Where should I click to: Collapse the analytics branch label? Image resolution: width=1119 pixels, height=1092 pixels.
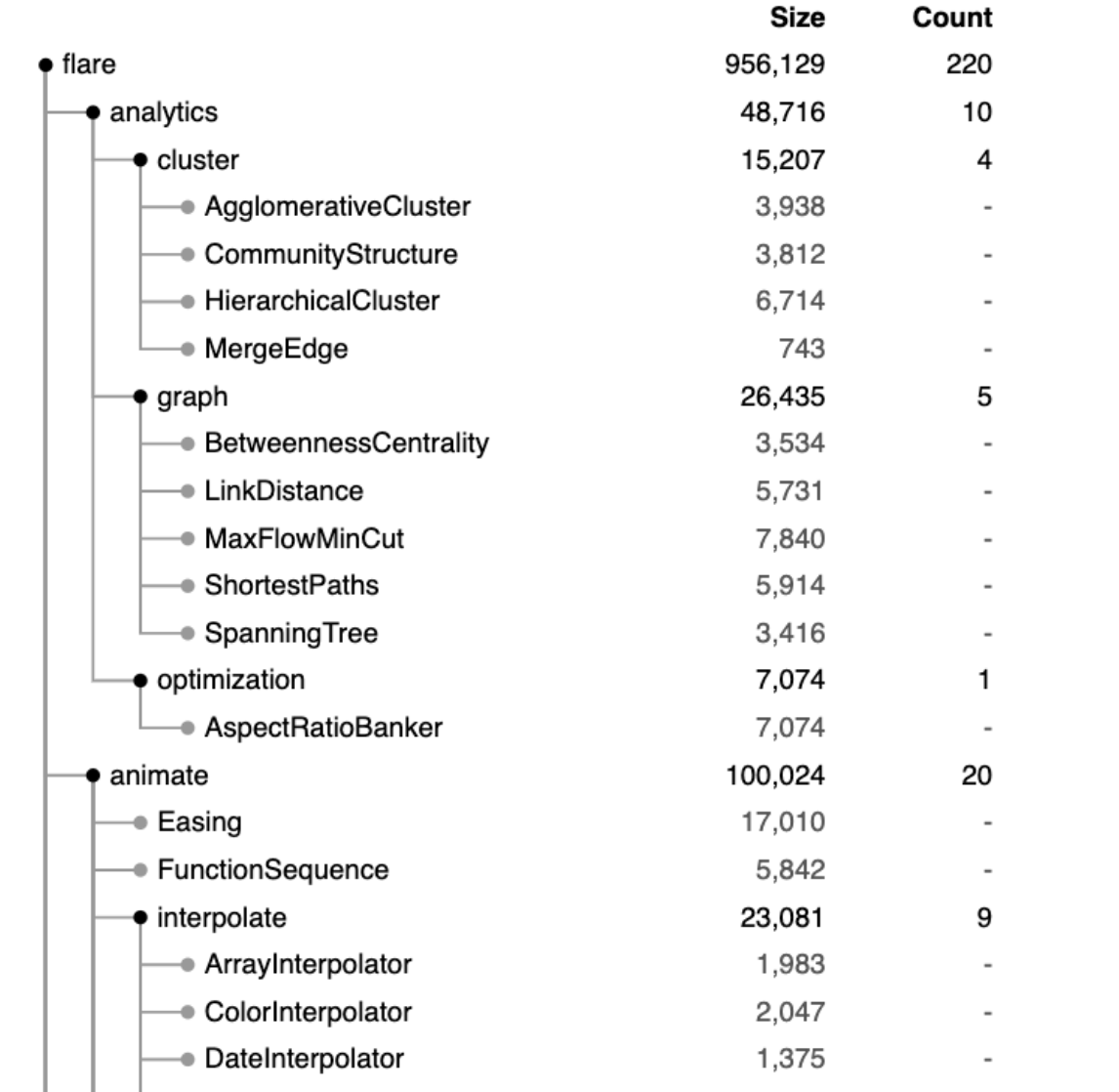click(x=163, y=112)
